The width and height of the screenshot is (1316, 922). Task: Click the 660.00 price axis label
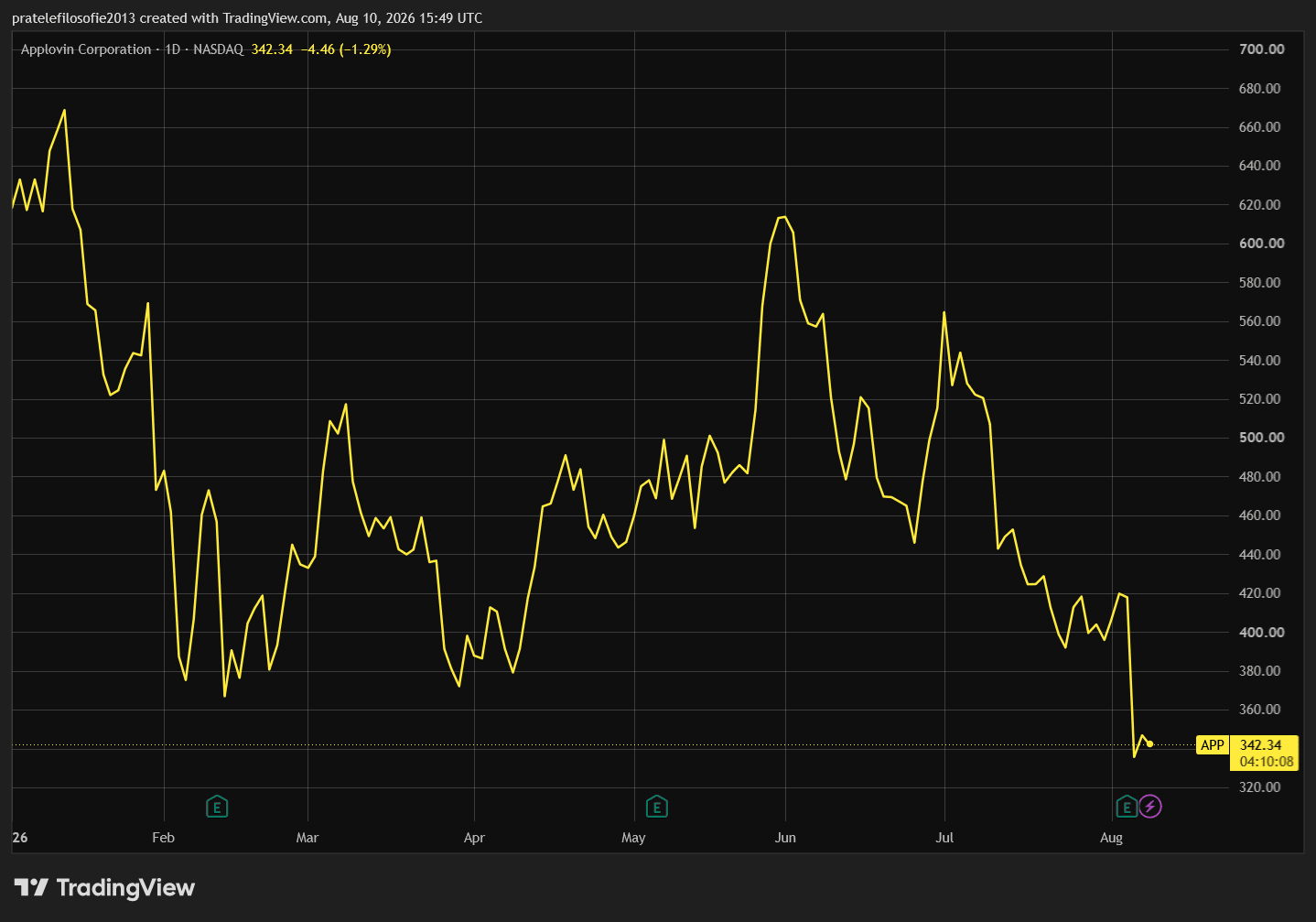[1260, 127]
